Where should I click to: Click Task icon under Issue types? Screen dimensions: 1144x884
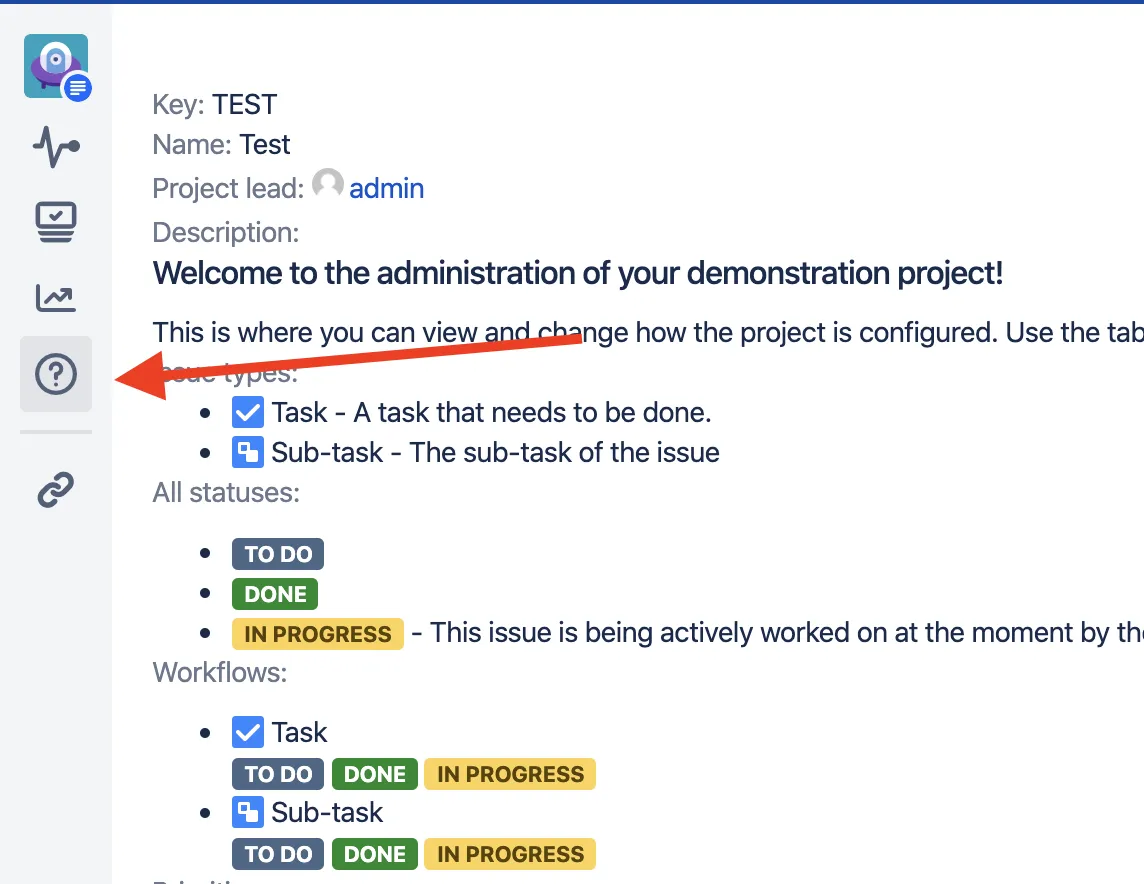tap(248, 412)
